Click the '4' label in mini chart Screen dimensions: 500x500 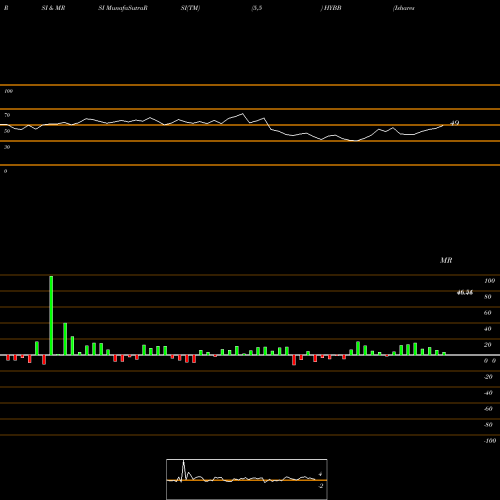click(x=320, y=474)
